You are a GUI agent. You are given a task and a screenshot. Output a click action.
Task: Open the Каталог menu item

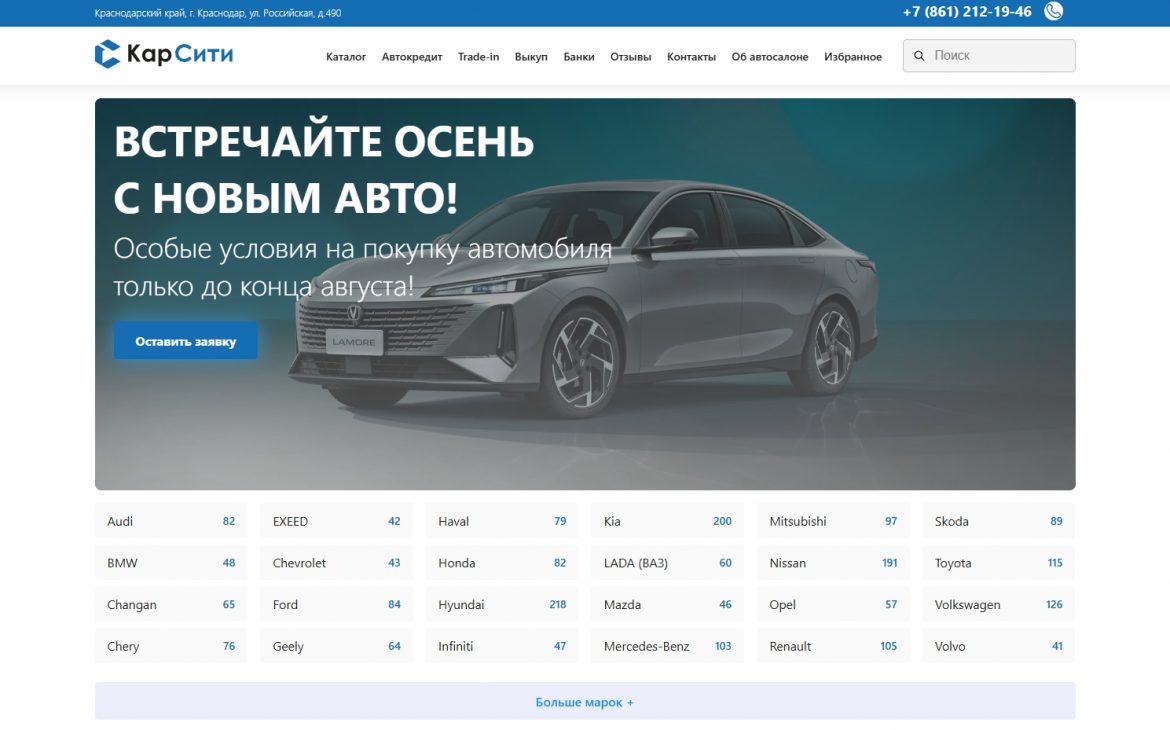click(345, 57)
